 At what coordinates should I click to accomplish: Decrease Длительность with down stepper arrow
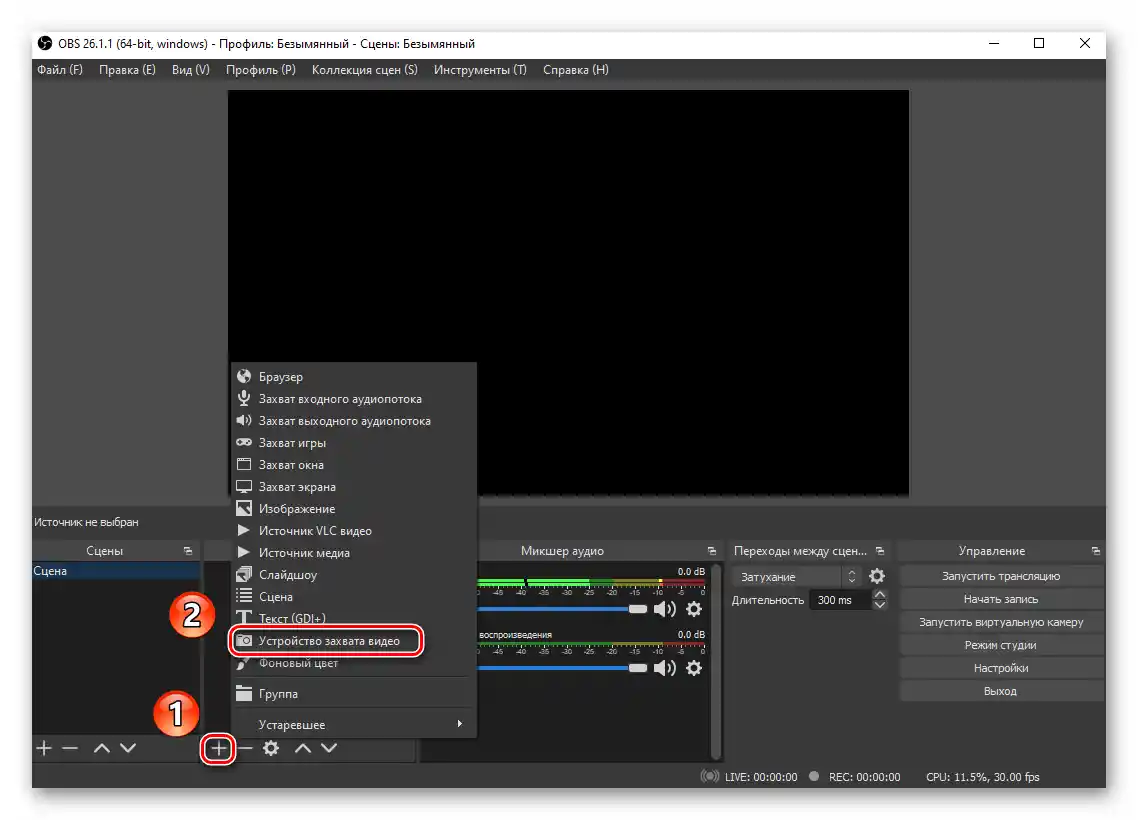[880, 604]
